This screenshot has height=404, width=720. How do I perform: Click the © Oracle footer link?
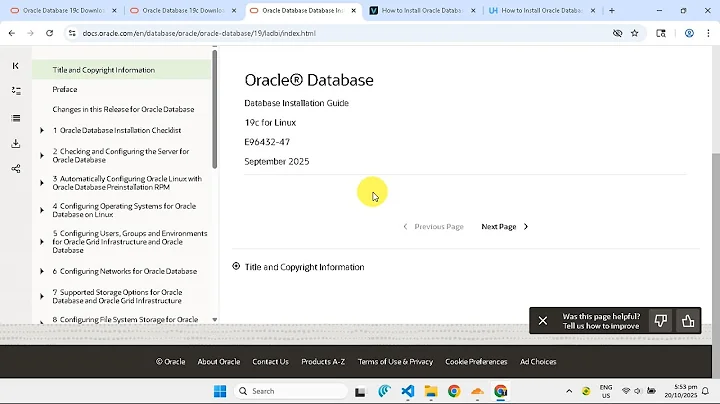coord(170,362)
